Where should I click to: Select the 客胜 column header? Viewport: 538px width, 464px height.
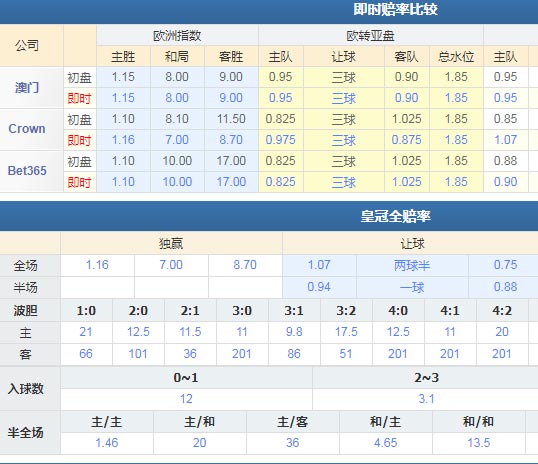point(231,57)
